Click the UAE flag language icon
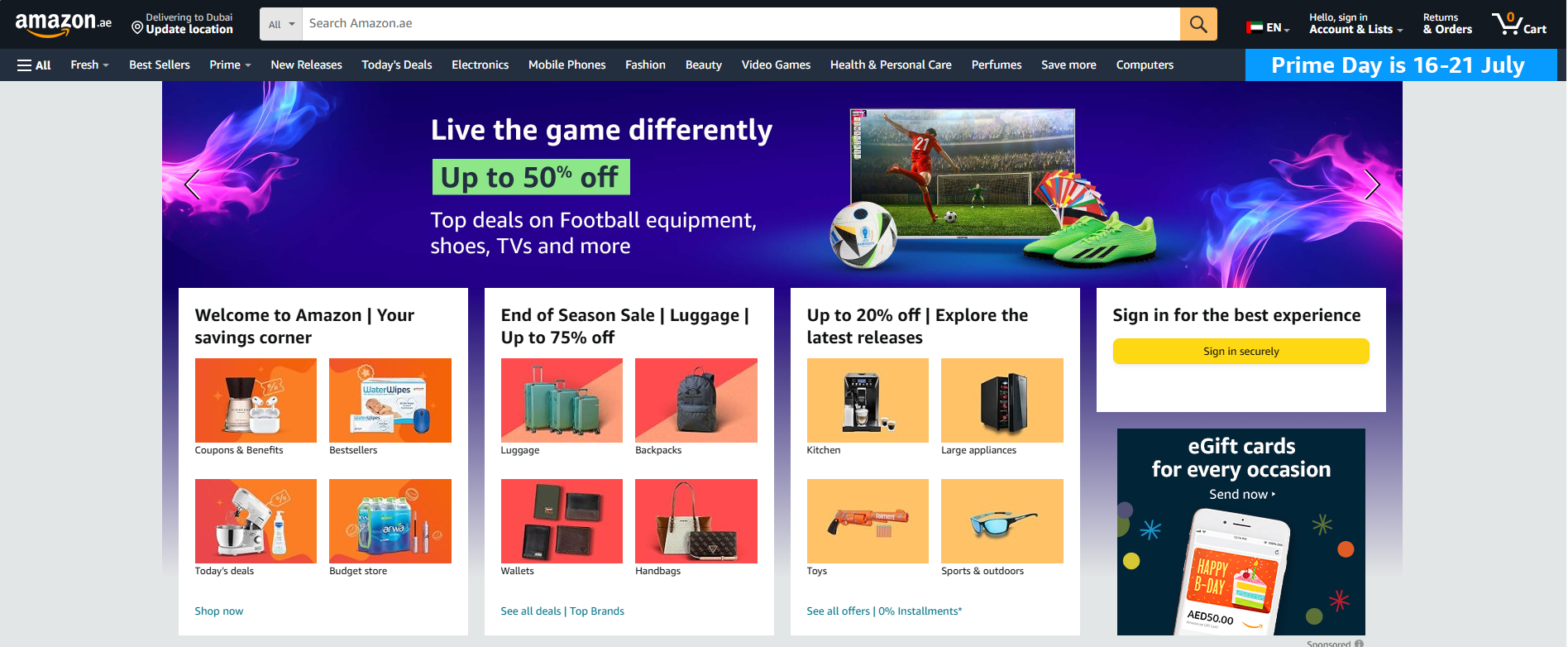The image size is (1568, 647). tap(1255, 27)
